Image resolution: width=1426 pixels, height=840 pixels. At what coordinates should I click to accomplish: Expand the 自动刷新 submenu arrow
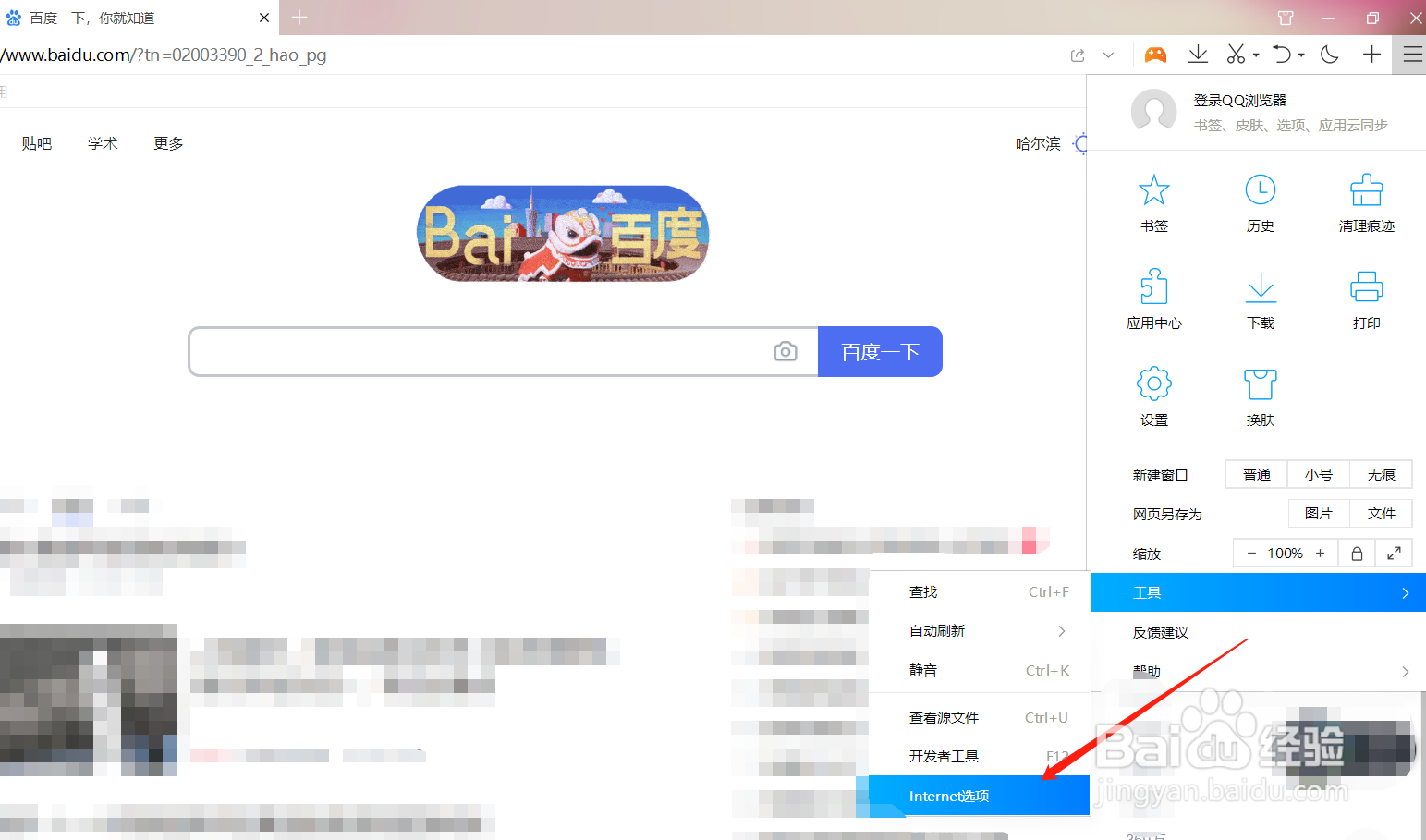1061,631
